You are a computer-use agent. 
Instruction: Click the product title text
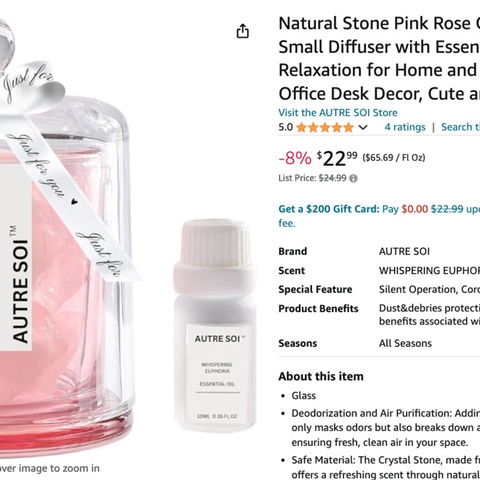[x=379, y=59]
